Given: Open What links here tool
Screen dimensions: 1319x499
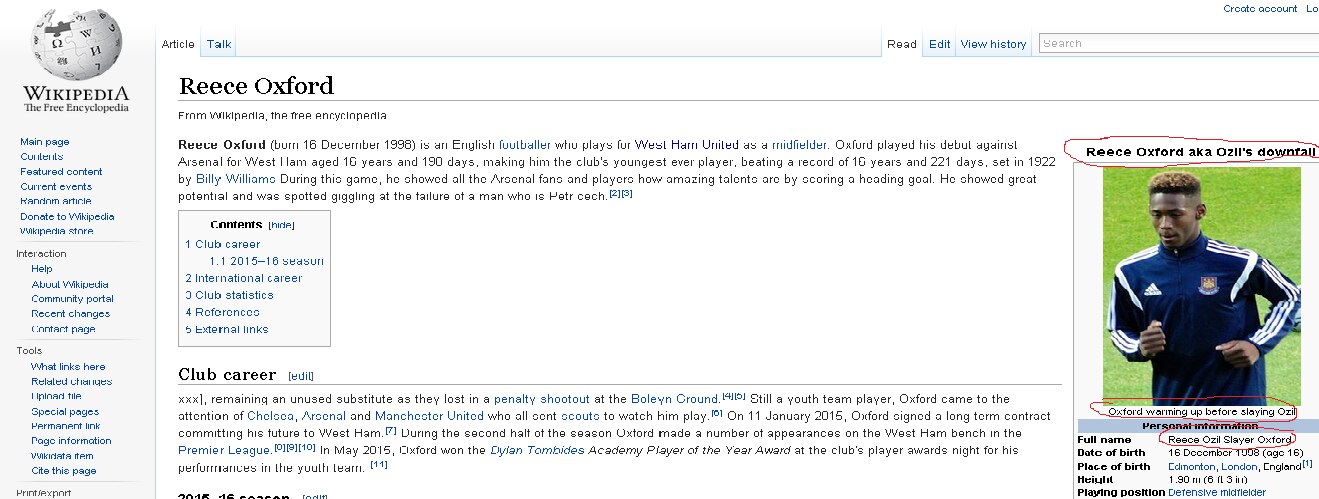Looking at the screenshot, I should pyautogui.click(x=68, y=367).
